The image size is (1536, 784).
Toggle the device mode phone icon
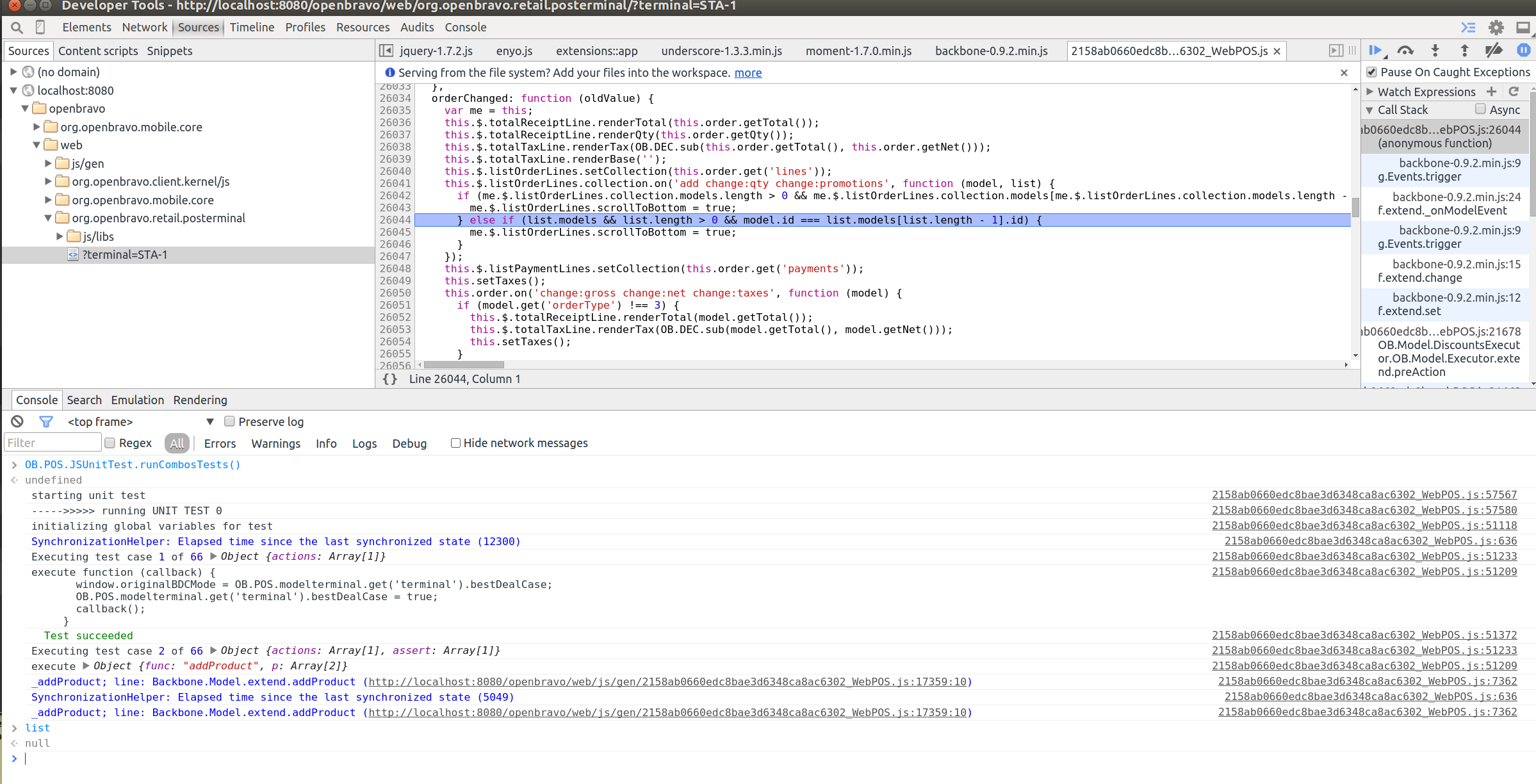(40, 28)
